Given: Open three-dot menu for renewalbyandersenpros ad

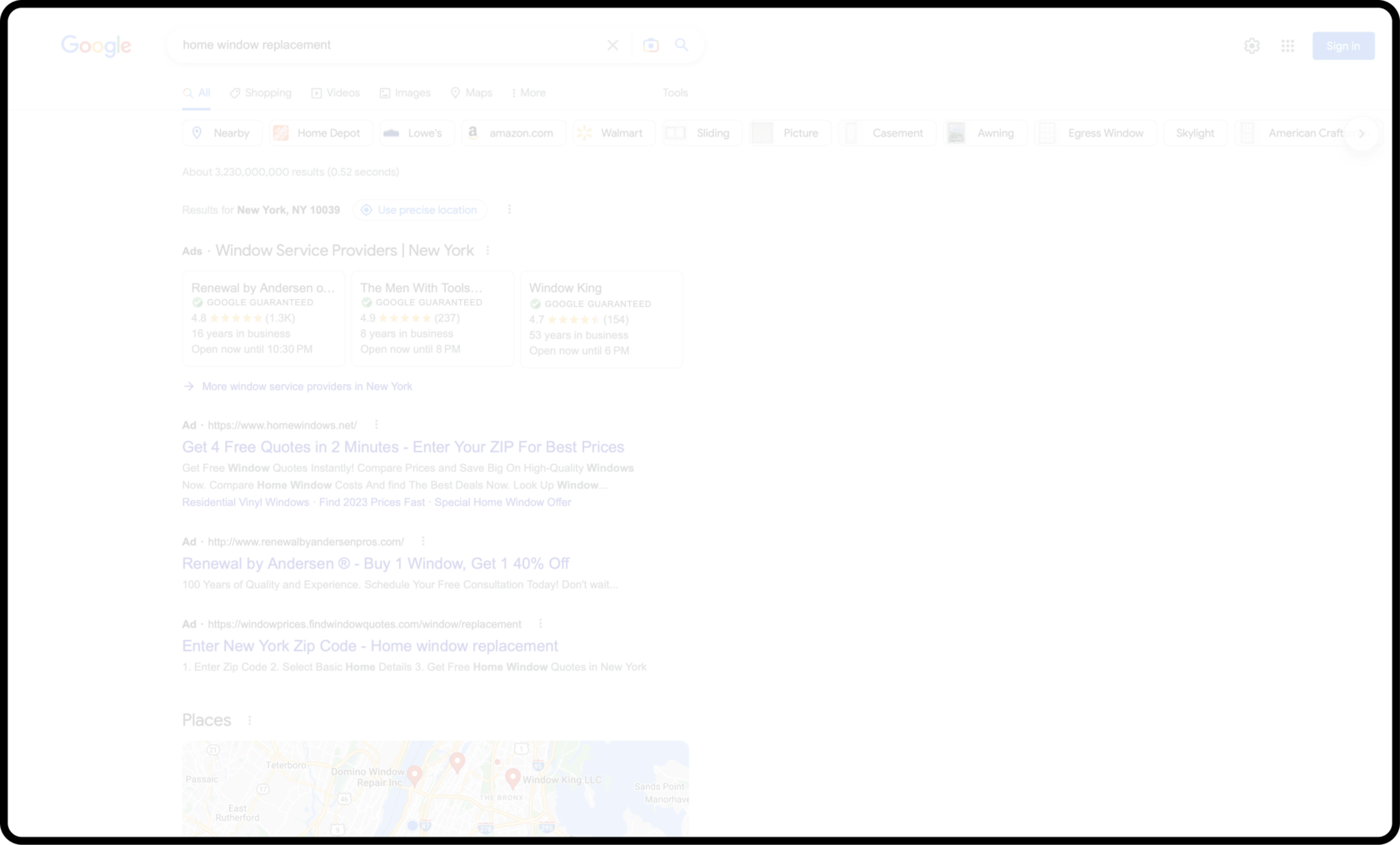Looking at the screenshot, I should [422, 542].
